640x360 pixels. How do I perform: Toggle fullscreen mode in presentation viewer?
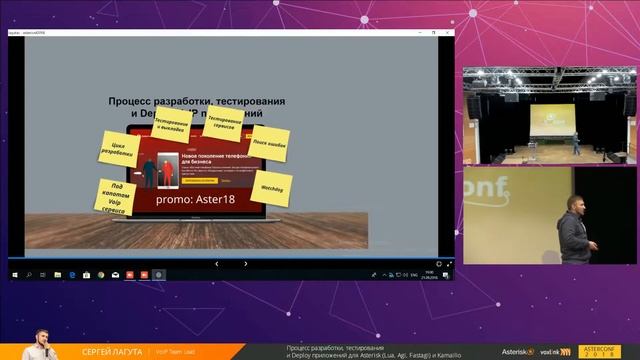(x=449, y=264)
